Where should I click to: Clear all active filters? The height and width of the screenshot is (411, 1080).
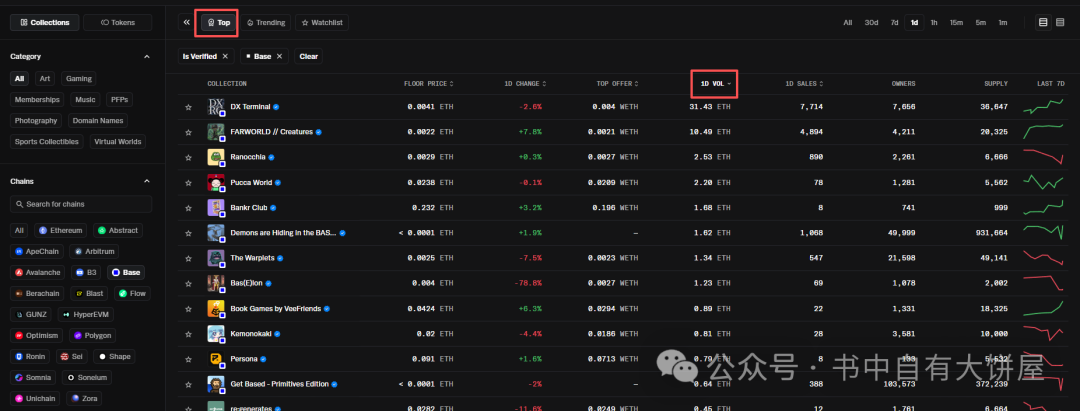click(309, 56)
